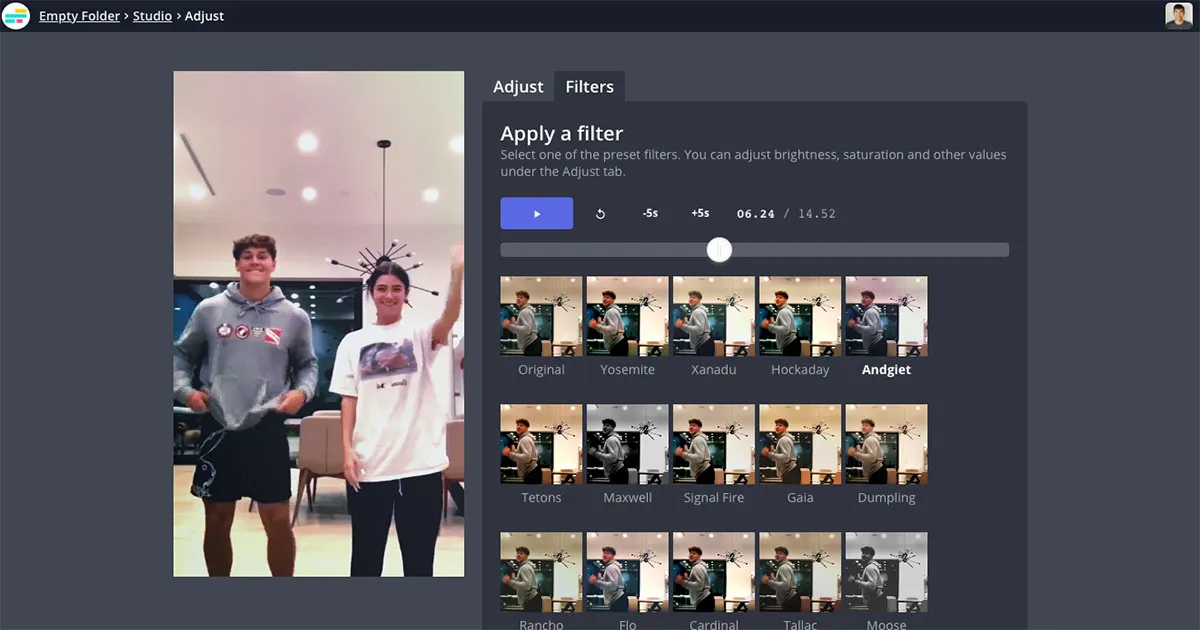Screen dimensions: 1200x630
Task: Skip forward with the +5s button
Action: 700,213
